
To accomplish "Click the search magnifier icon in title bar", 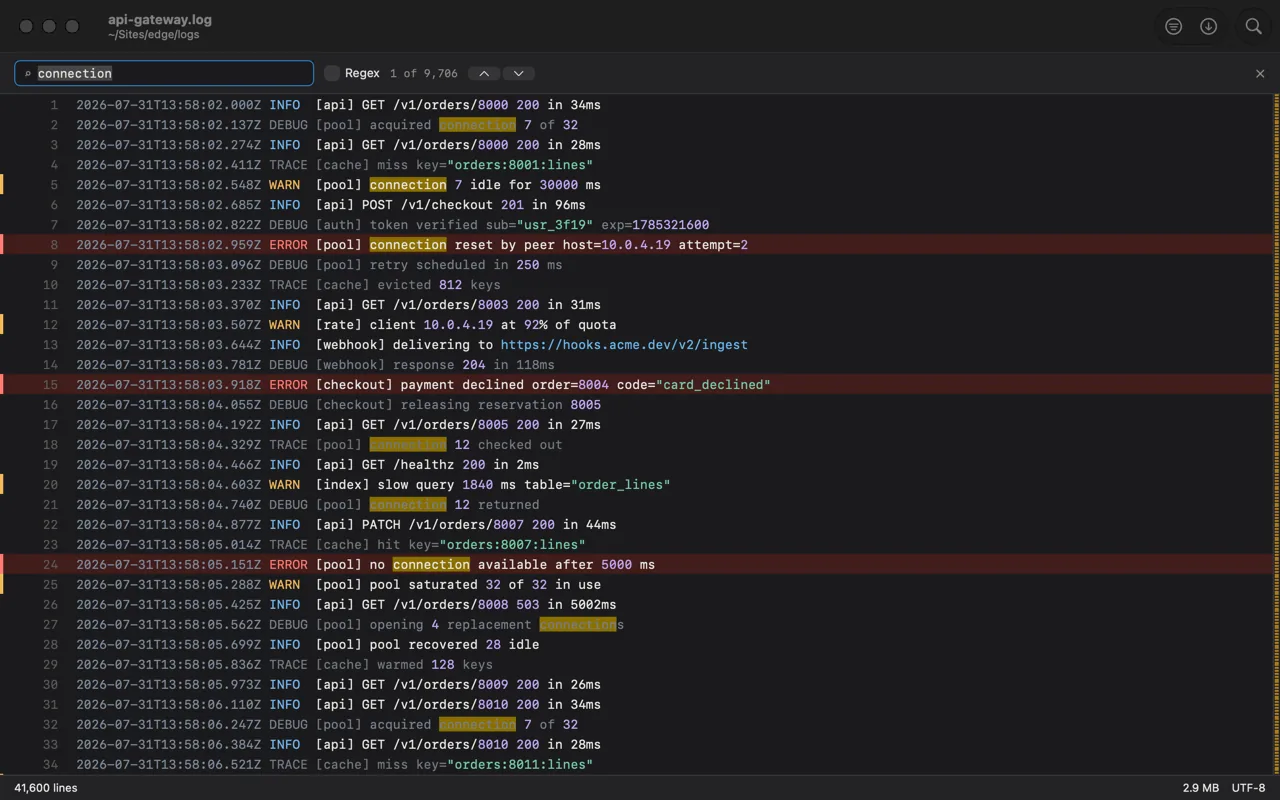I will (1253, 27).
